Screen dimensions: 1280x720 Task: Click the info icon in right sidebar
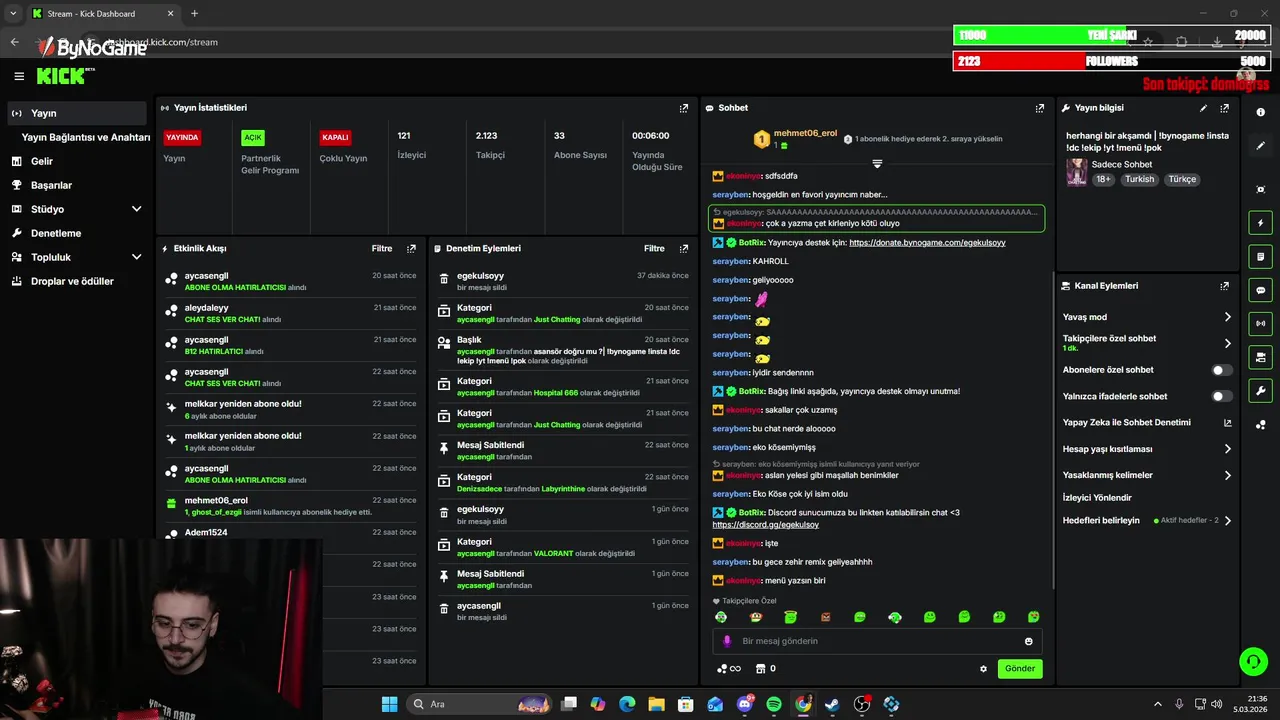click(x=1260, y=112)
